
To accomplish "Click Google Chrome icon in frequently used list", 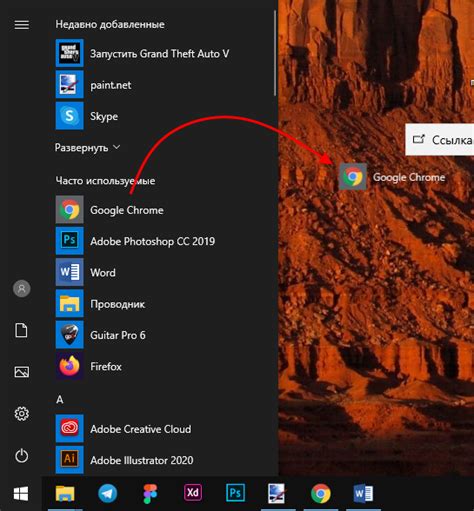I will 69,209.
